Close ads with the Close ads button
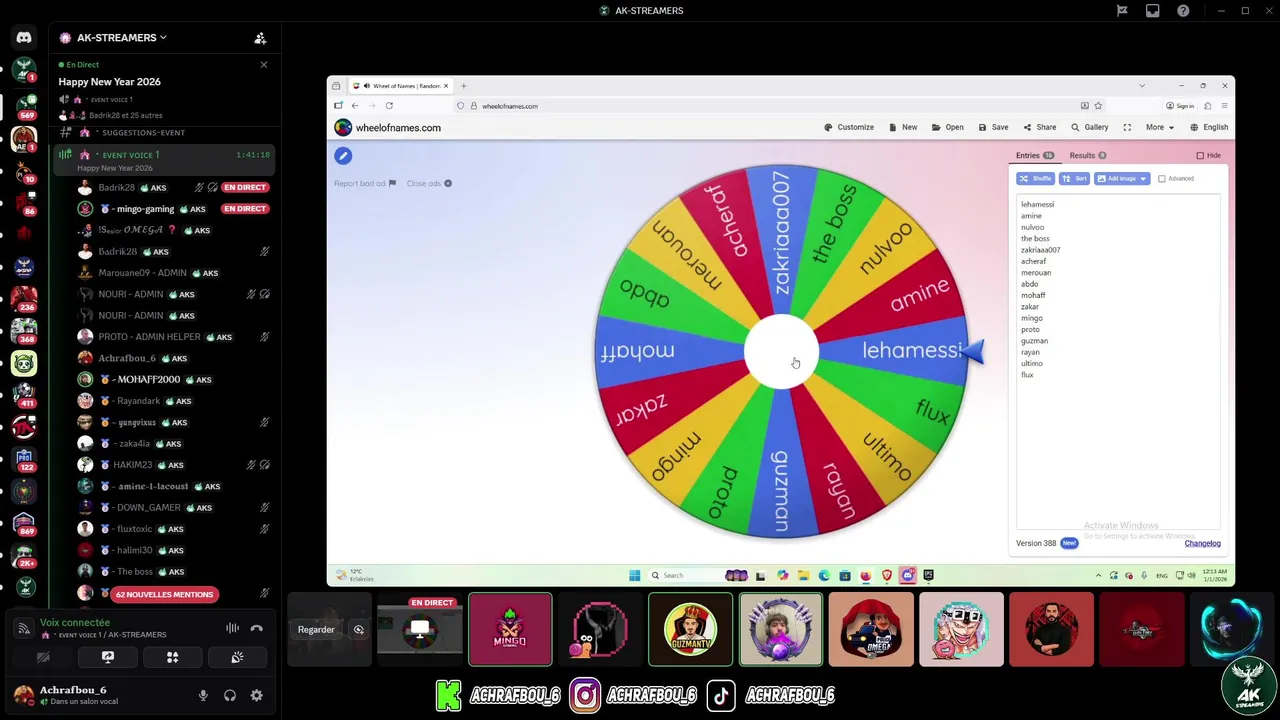The height and width of the screenshot is (720, 1280). (429, 183)
